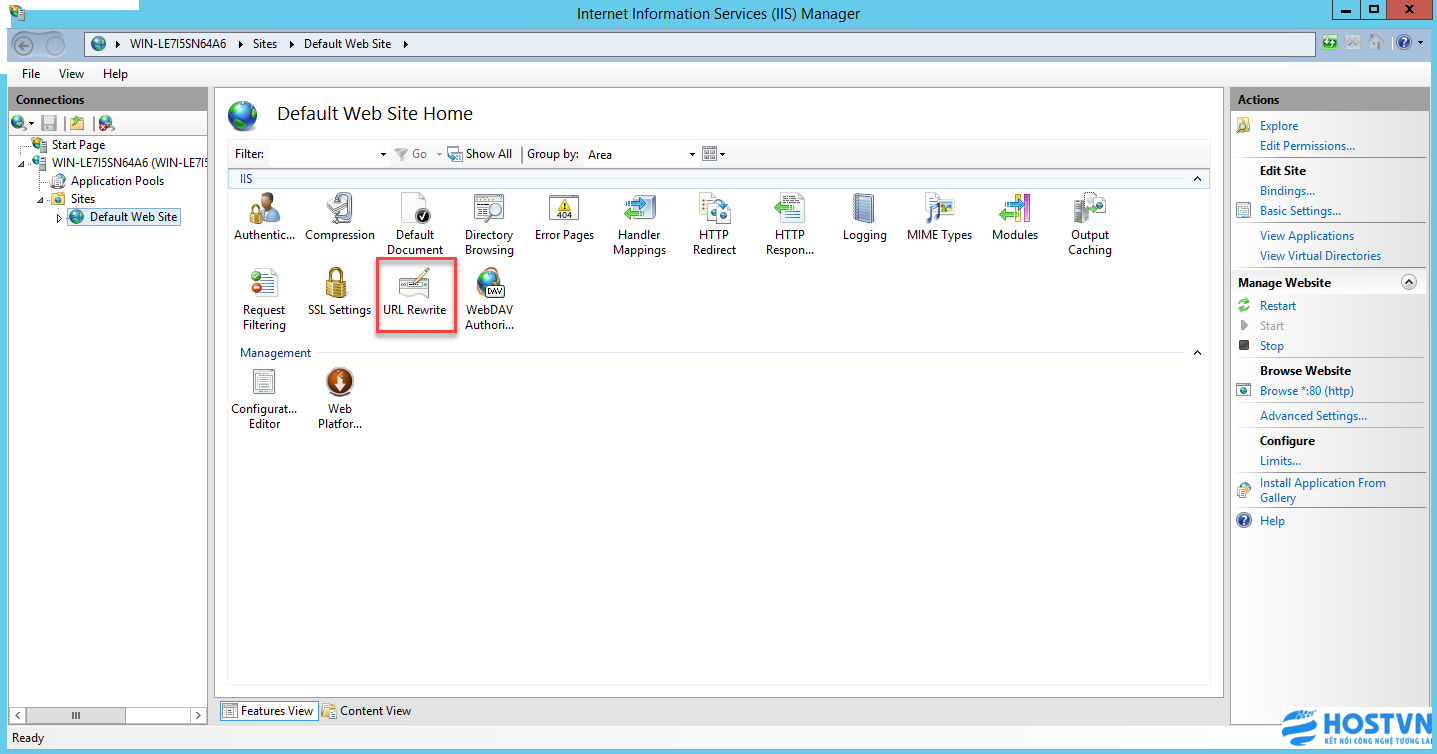The width and height of the screenshot is (1437, 754).
Task: Open the view mode icons dropdown
Action: tap(713, 154)
